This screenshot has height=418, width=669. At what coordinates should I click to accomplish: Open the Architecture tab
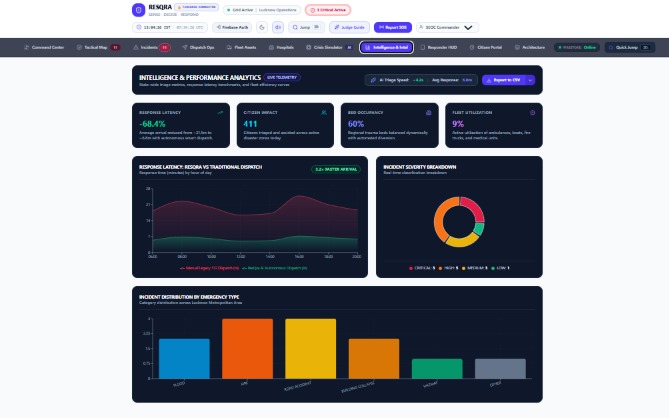[529, 47]
